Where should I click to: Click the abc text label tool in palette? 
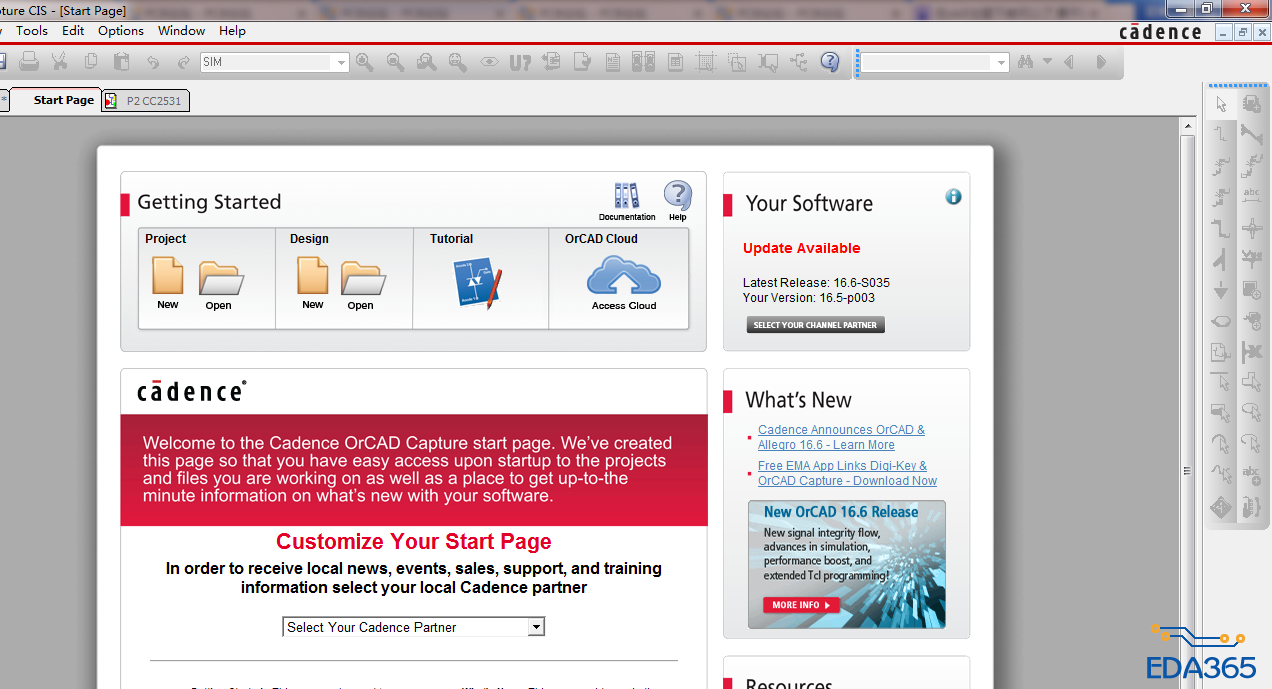tap(1251, 197)
